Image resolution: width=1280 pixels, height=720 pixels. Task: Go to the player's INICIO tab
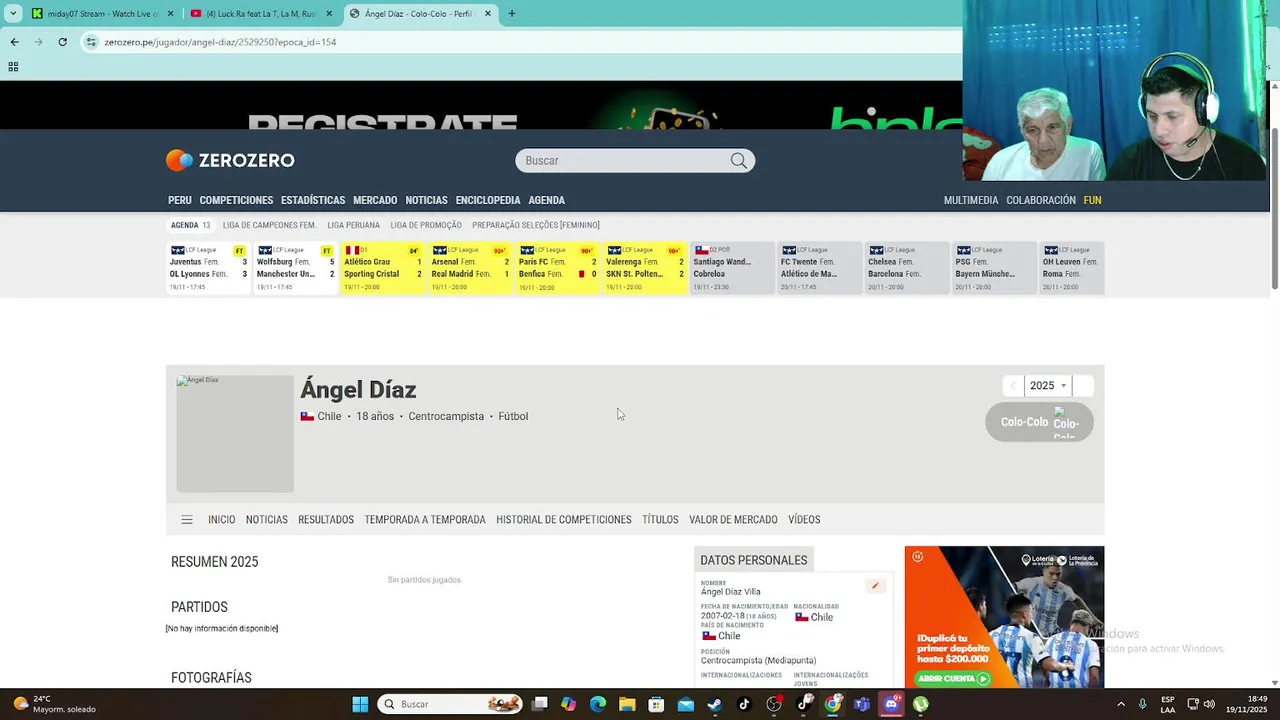click(221, 520)
